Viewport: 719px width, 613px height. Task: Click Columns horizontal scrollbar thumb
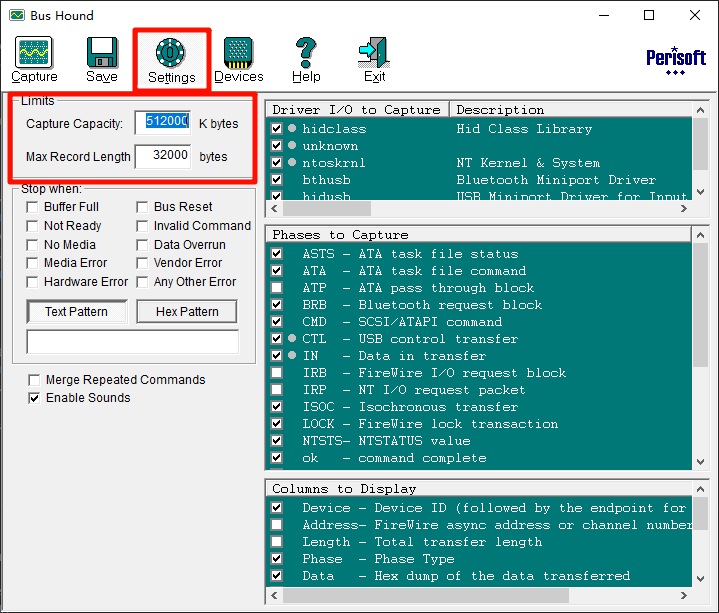426,596
